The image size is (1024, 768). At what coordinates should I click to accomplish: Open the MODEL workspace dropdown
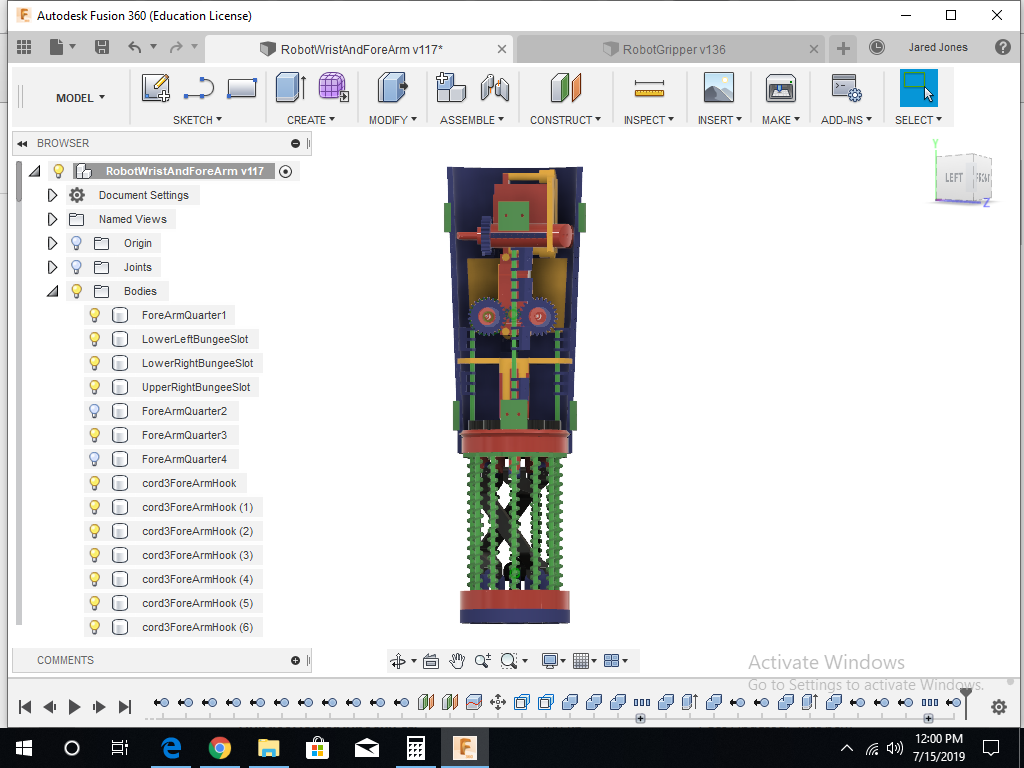[x=80, y=98]
